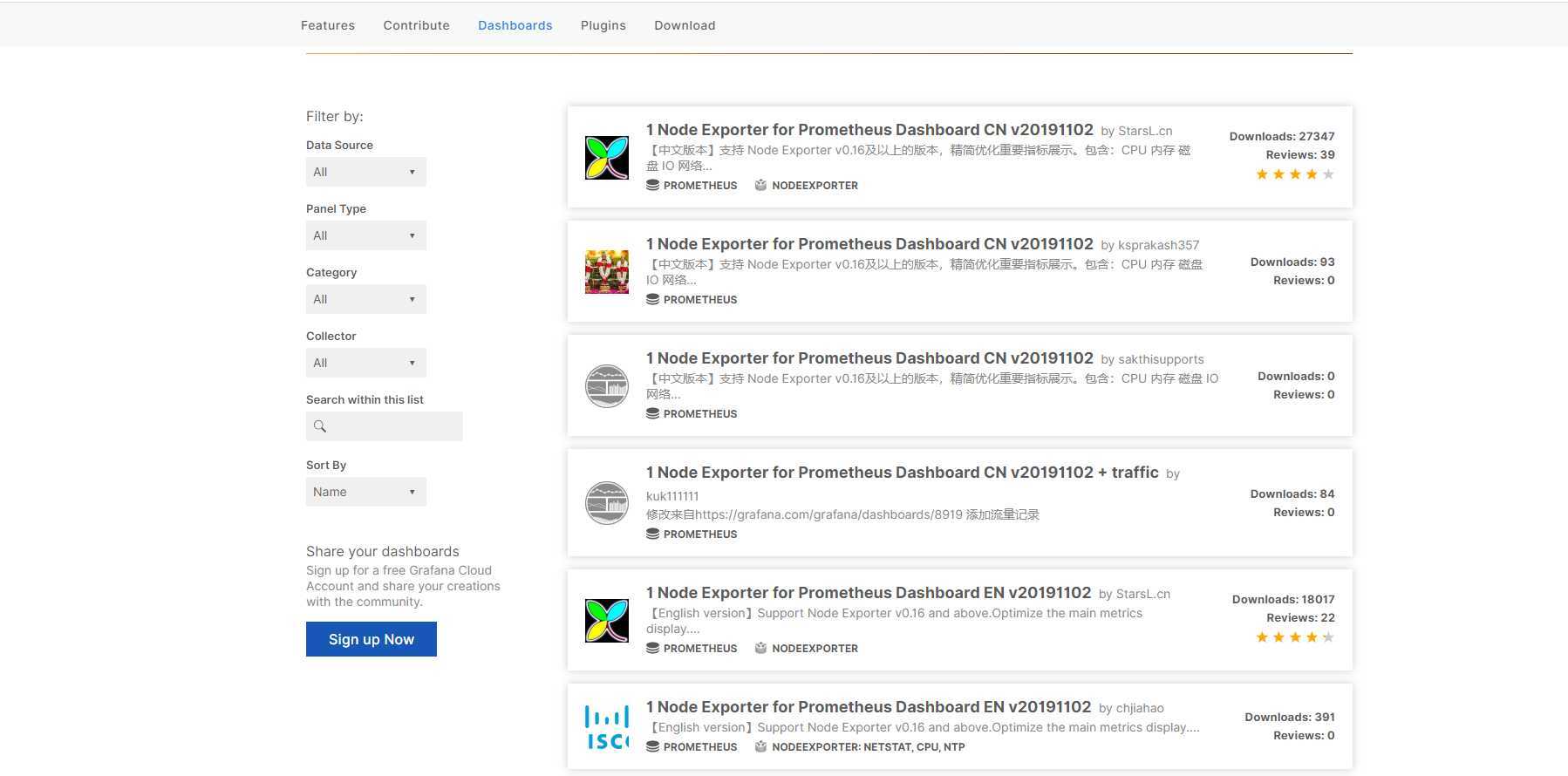
Task: Click the NODEEXPORTER: NETSTAT, CPU, NTP collector icon
Action: (x=760, y=746)
